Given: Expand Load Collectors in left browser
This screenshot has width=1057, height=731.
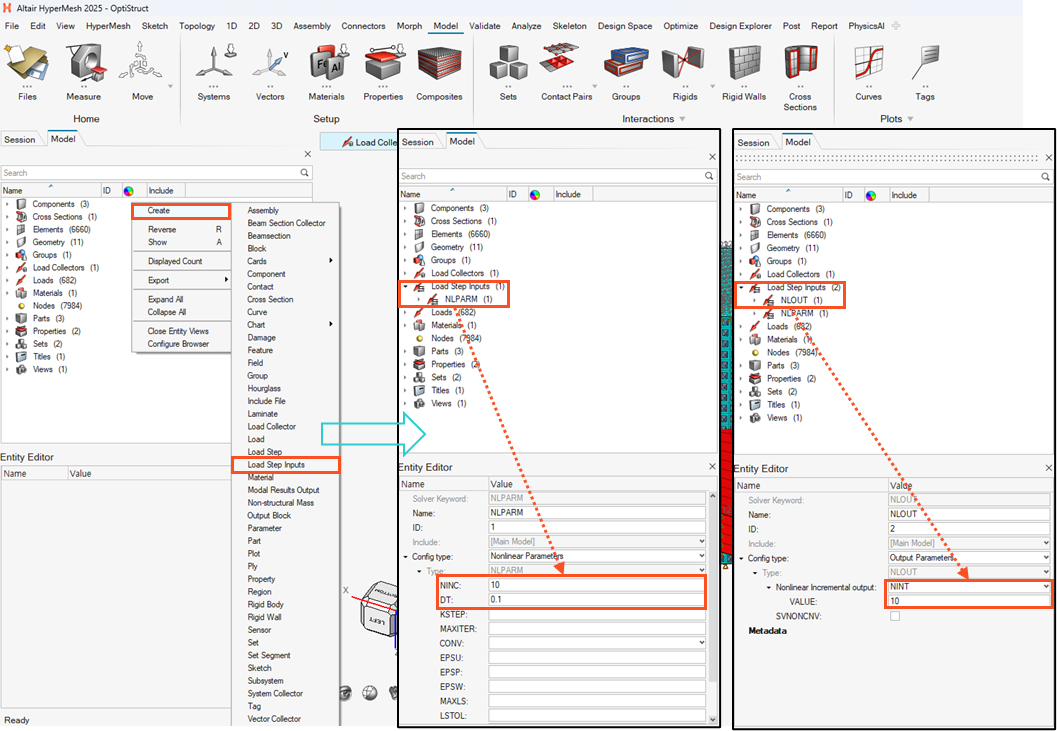Looking at the screenshot, I should (7, 268).
